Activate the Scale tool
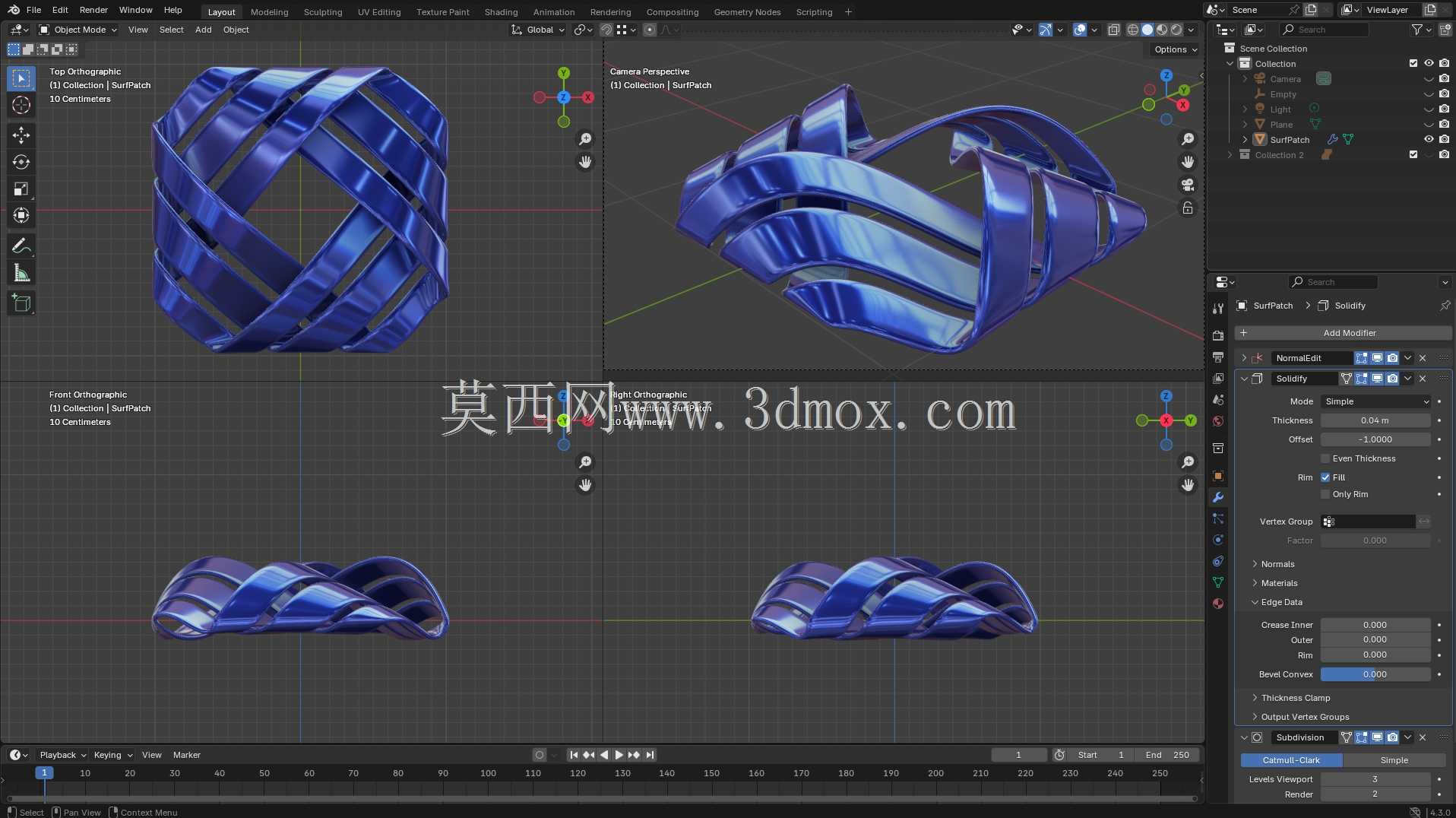1456x818 pixels. click(x=21, y=189)
